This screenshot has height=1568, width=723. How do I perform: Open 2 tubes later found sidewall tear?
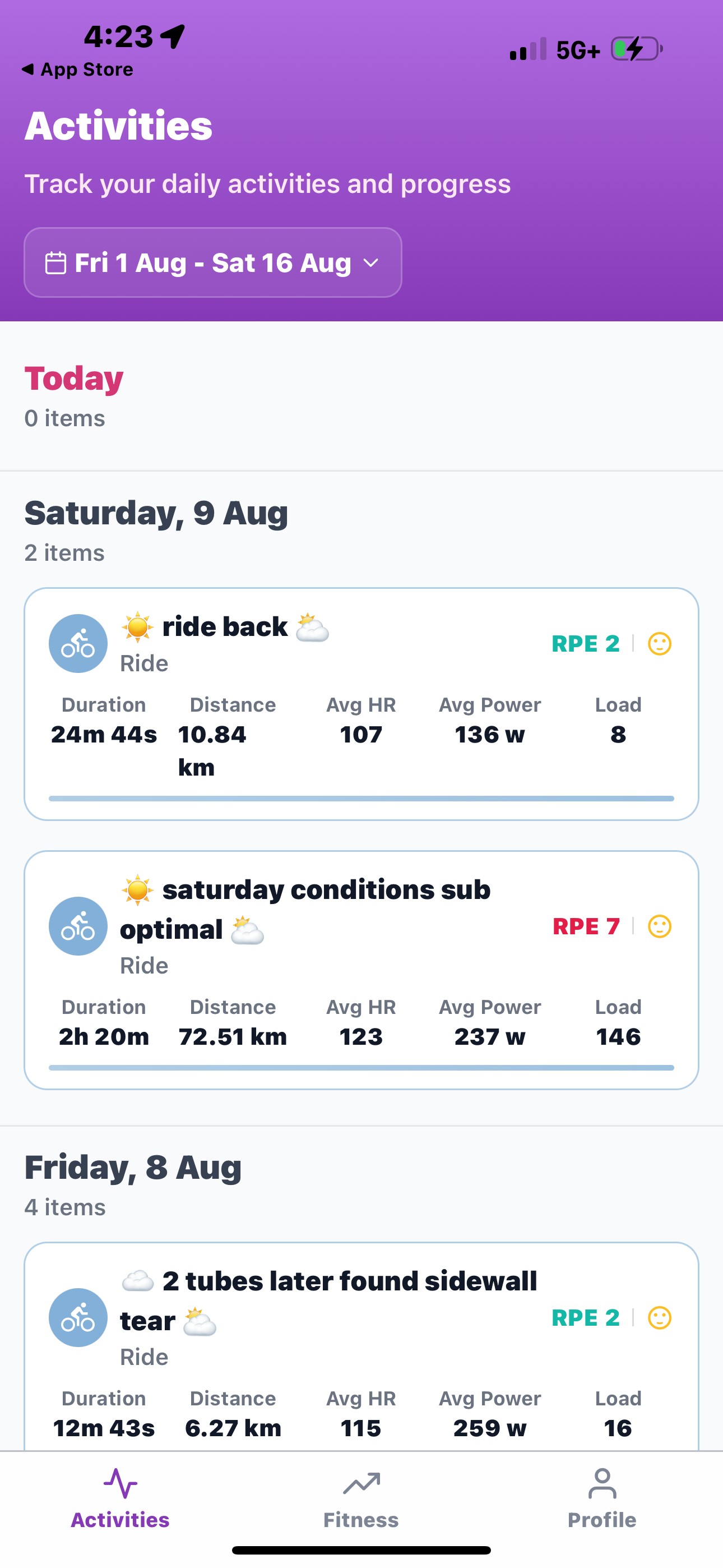pyautogui.click(x=349, y=1281)
